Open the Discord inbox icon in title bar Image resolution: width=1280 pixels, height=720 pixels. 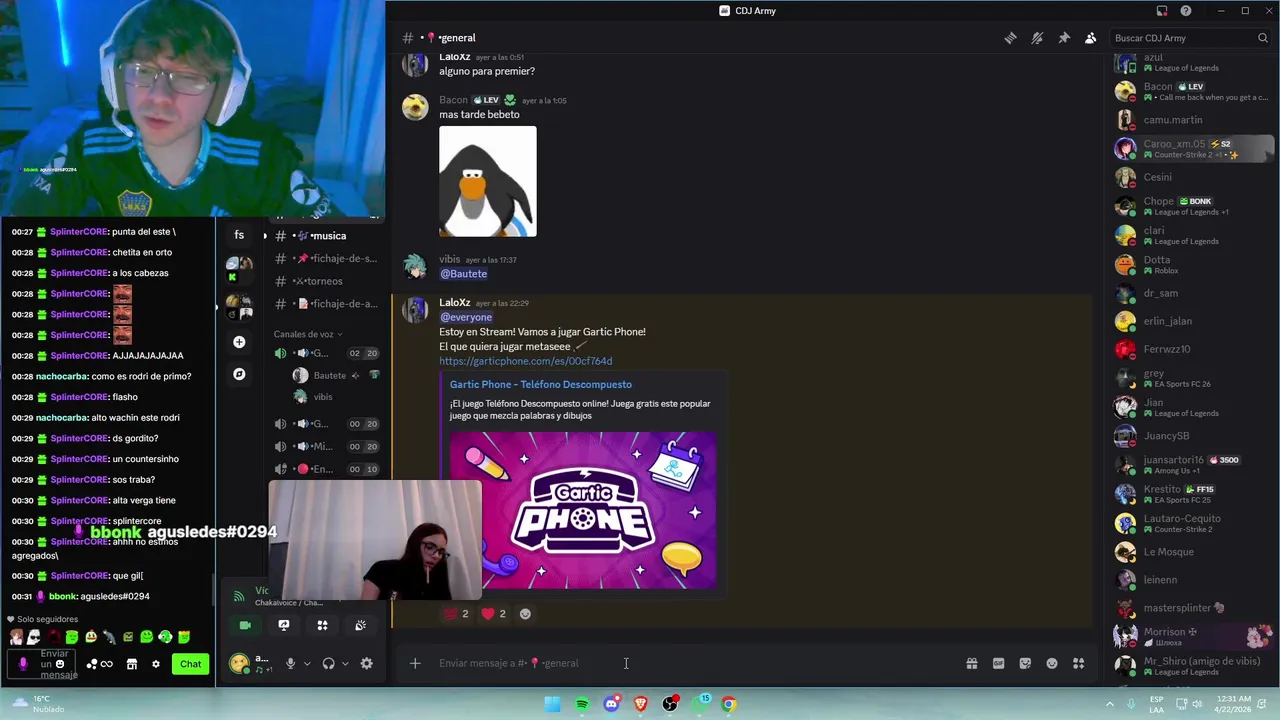[x=1162, y=11]
